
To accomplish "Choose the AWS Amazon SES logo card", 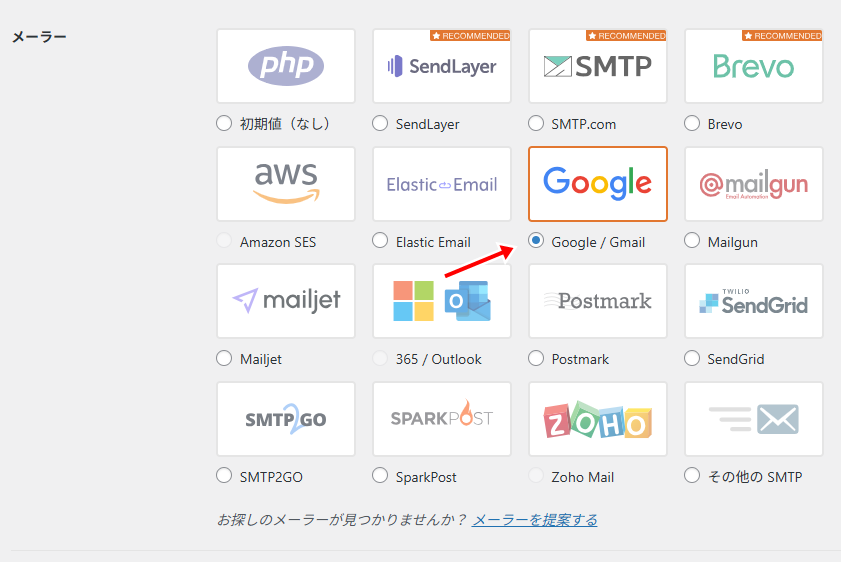I will 286,184.
